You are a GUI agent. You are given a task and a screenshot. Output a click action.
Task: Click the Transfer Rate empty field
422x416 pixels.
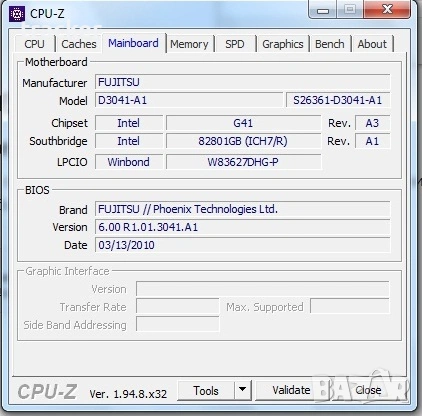coord(178,306)
